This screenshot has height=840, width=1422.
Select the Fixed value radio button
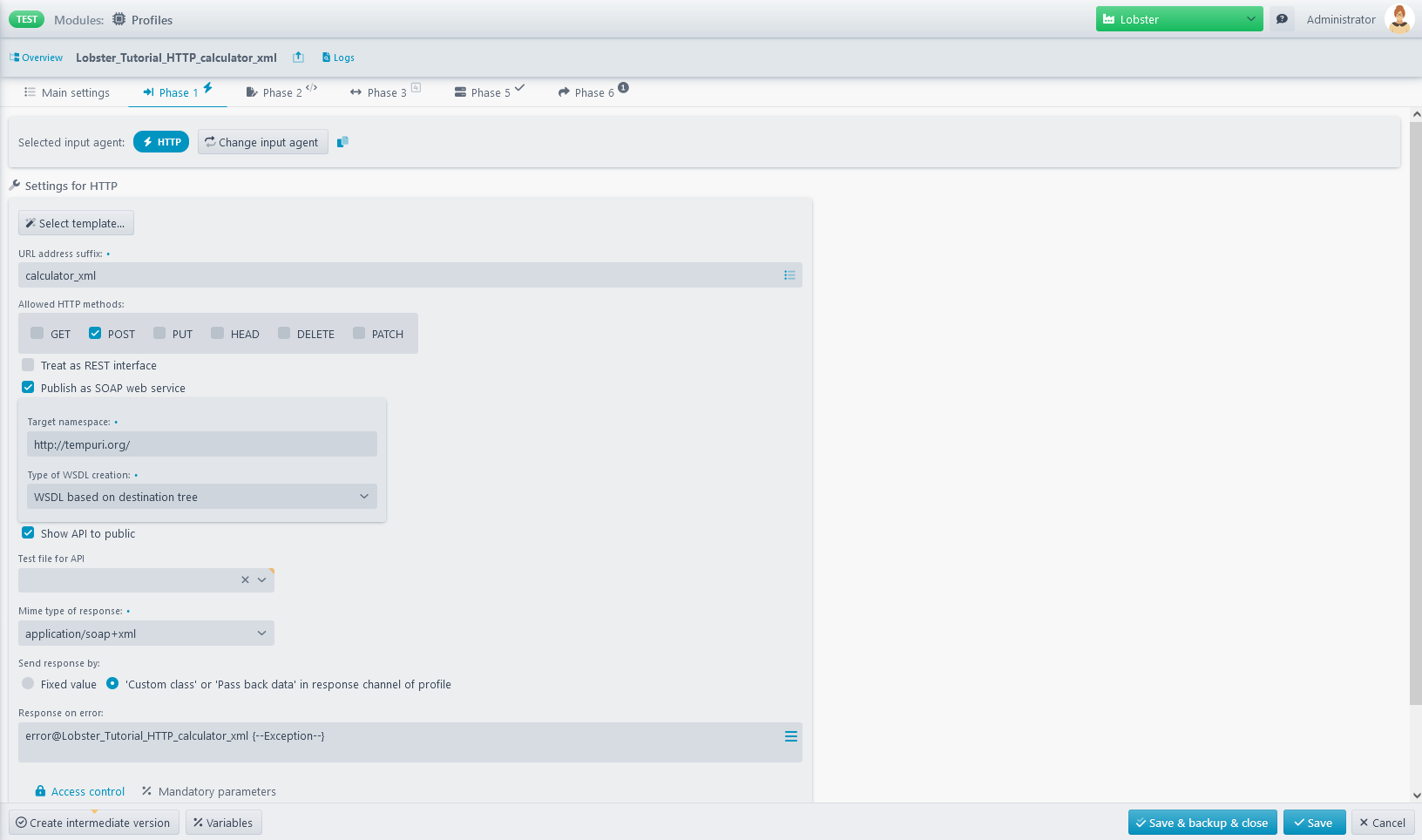pyautogui.click(x=28, y=683)
